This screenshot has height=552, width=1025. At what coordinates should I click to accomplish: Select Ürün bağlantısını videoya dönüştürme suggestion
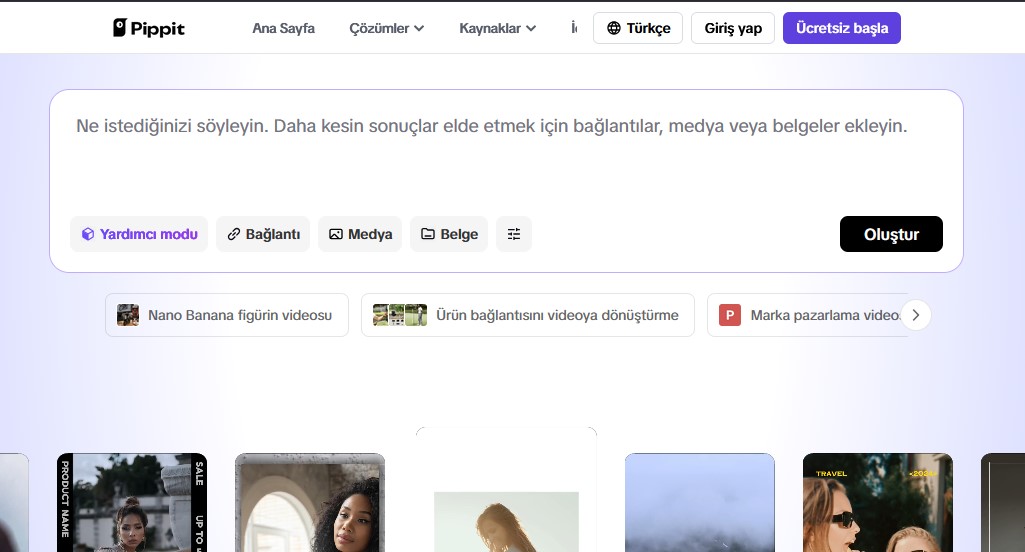point(527,315)
